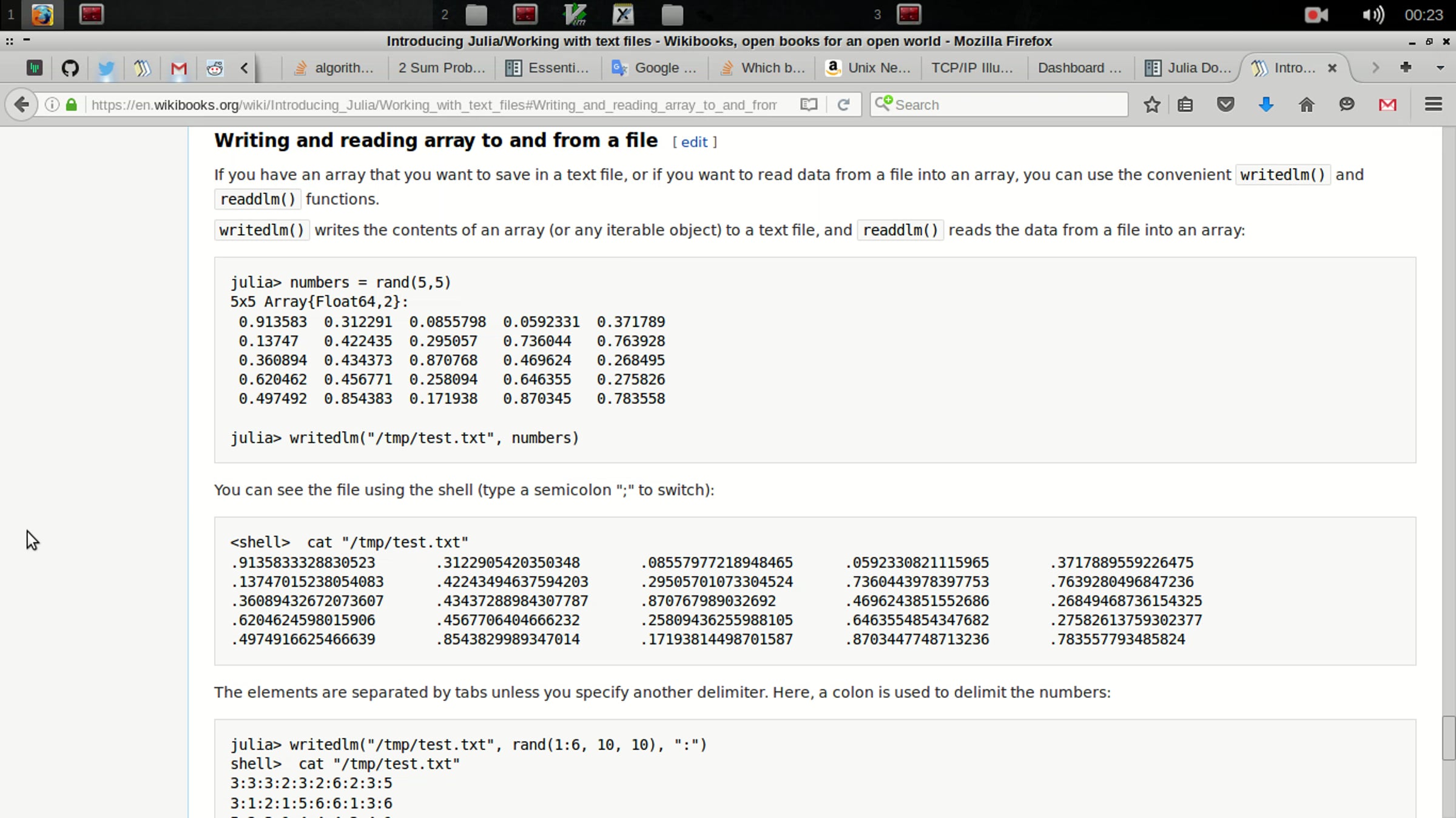Open the Downloads arrow panel
This screenshot has width=1456, height=818.
(1266, 105)
